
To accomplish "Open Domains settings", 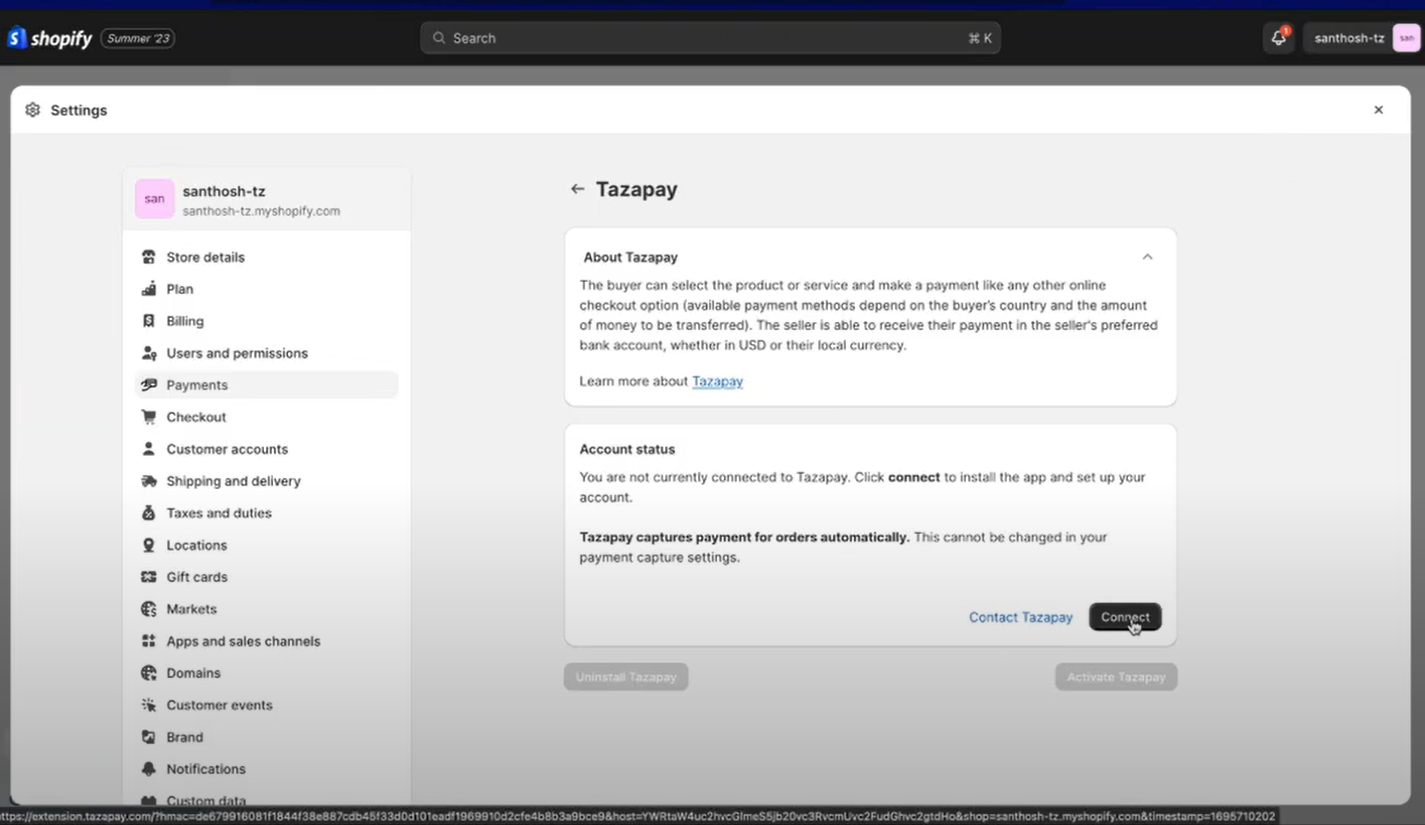I will [266, 673].
